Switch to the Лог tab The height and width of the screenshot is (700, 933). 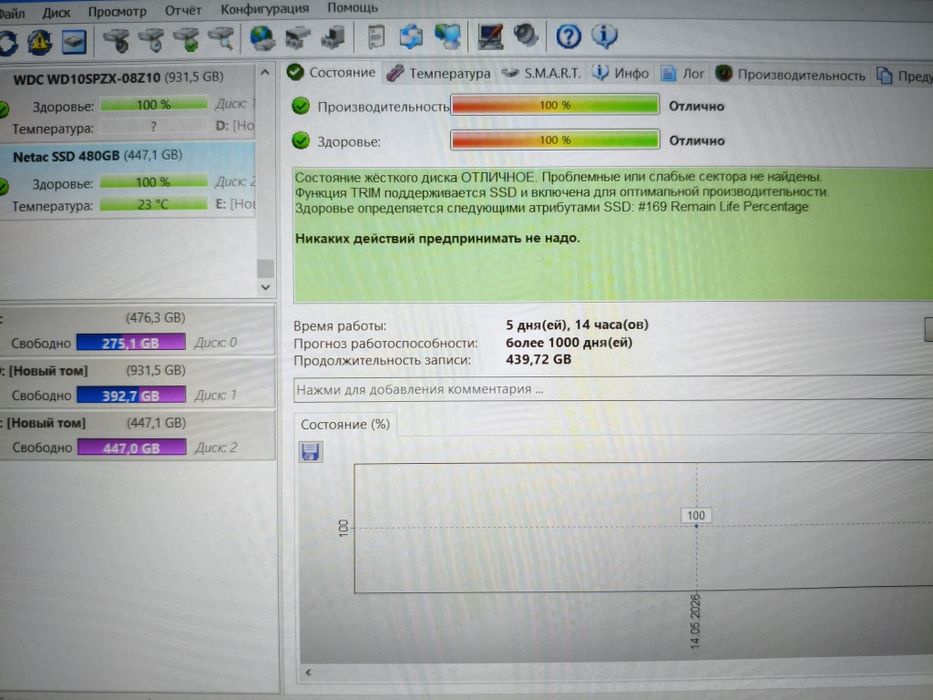tap(682, 74)
